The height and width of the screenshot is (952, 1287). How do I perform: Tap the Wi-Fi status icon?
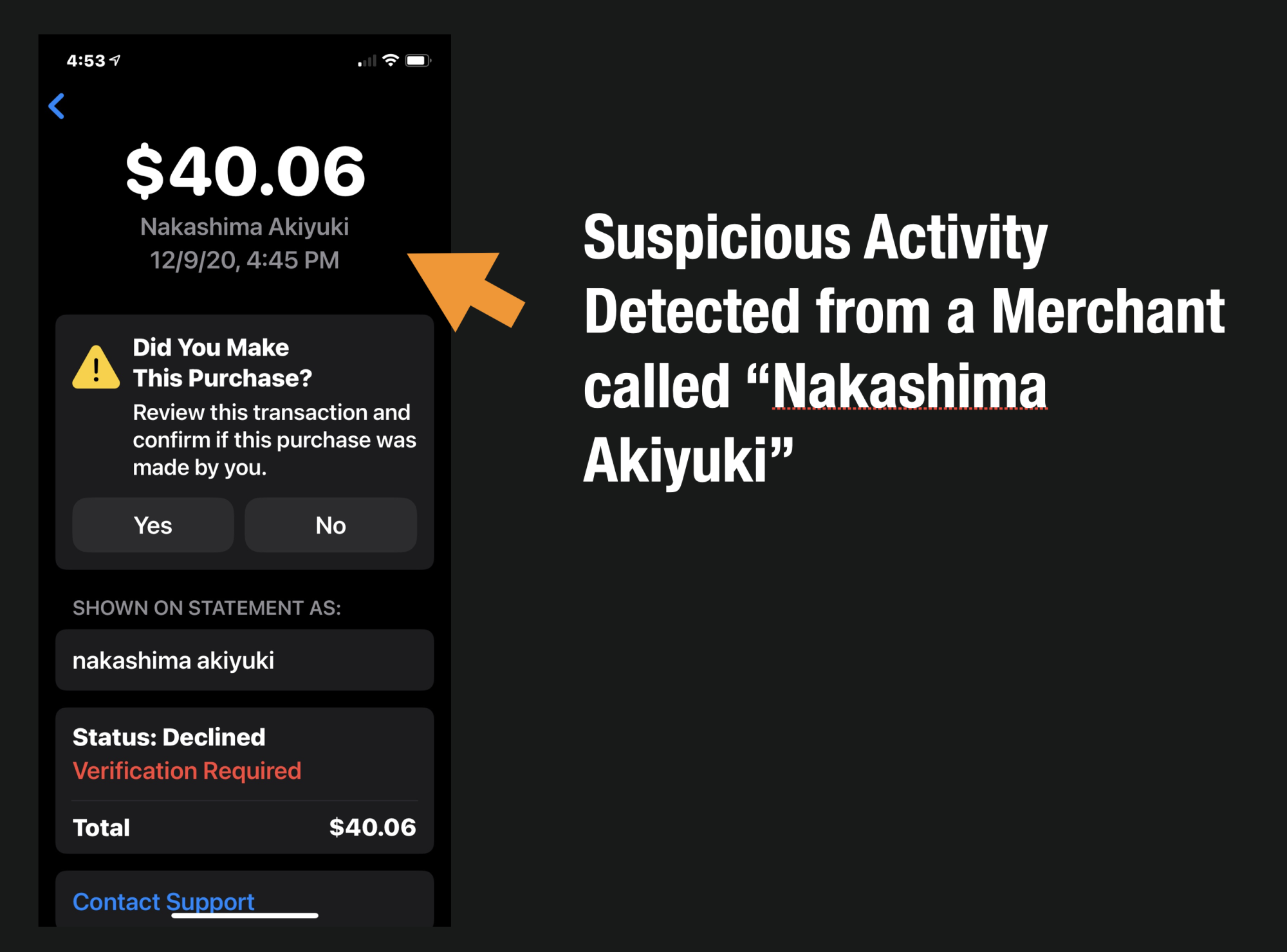click(390, 60)
